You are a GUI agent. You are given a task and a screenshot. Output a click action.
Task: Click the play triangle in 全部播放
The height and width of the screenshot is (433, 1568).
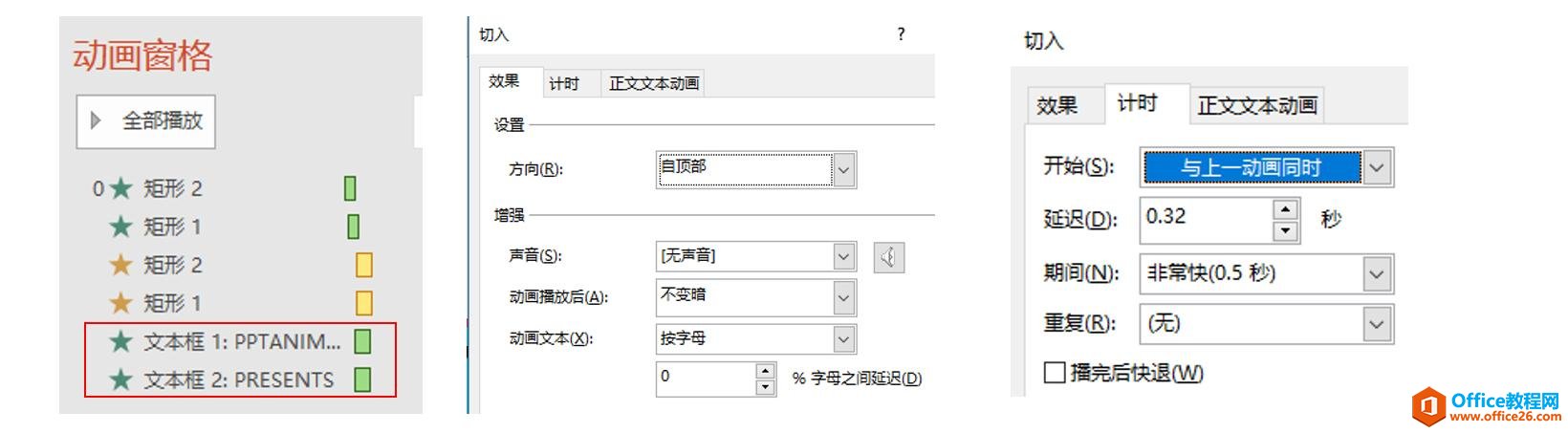coord(96,120)
